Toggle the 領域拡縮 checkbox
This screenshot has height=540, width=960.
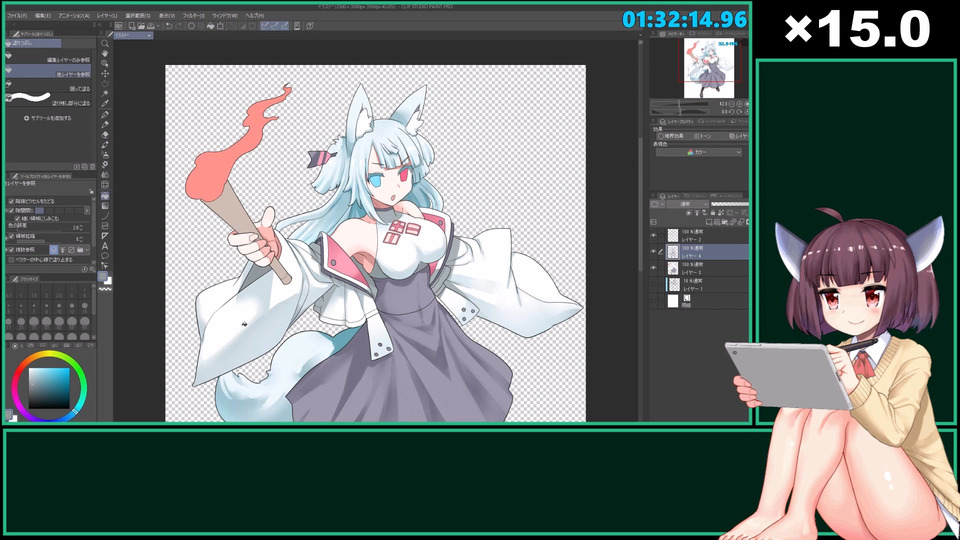click(x=11, y=236)
